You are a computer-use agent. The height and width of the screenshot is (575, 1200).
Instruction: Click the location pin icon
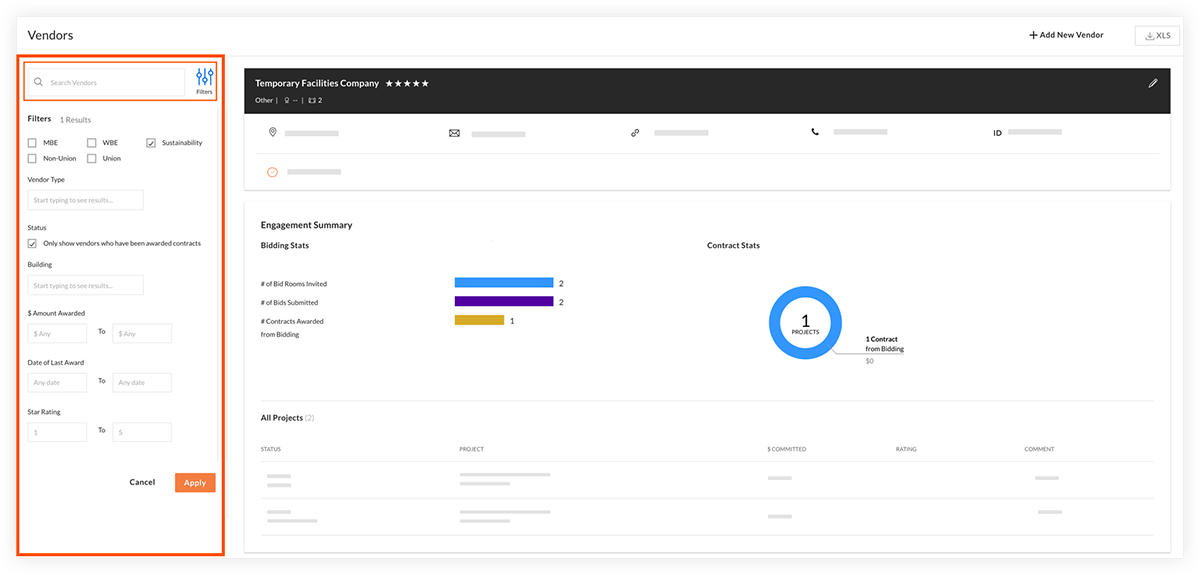click(x=272, y=132)
